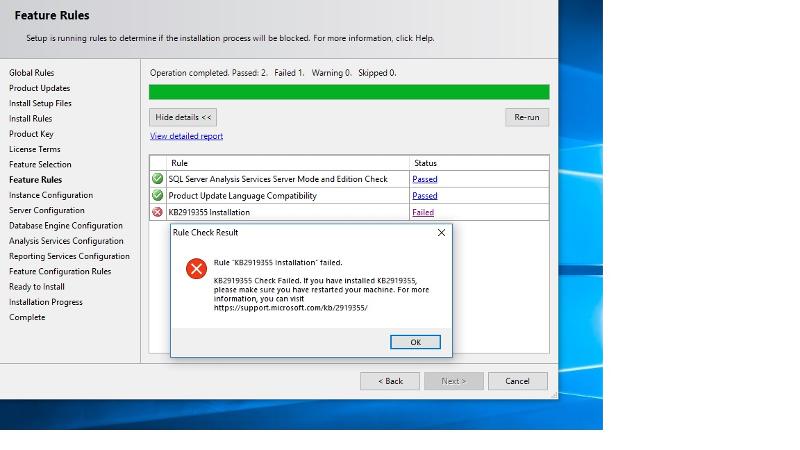Click the green rule-check progress bar
Image resolution: width=800 pixels, height=450 pixels.
349,92
